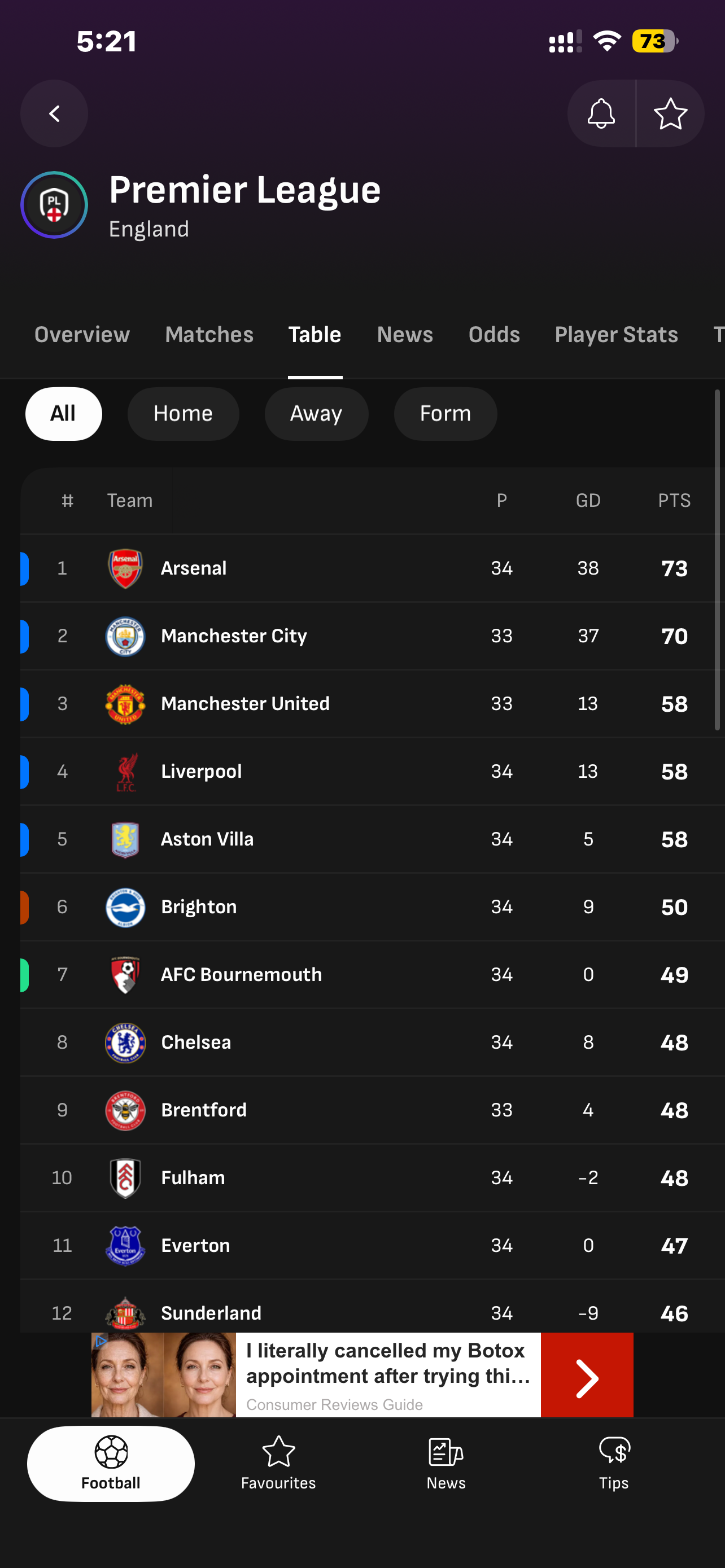Open News in the bottom navigation bar
Viewport: 725px width, 1568px height.
[446, 1464]
